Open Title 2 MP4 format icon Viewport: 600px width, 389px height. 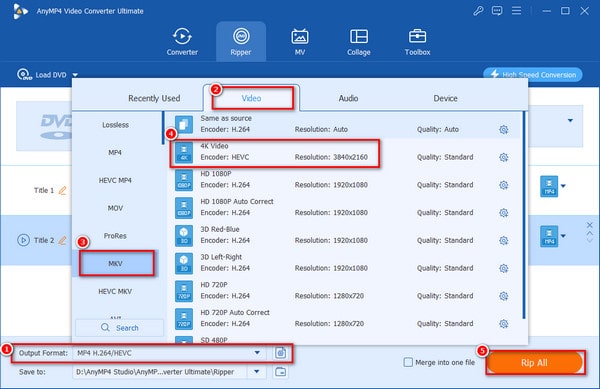pyautogui.click(x=549, y=236)
